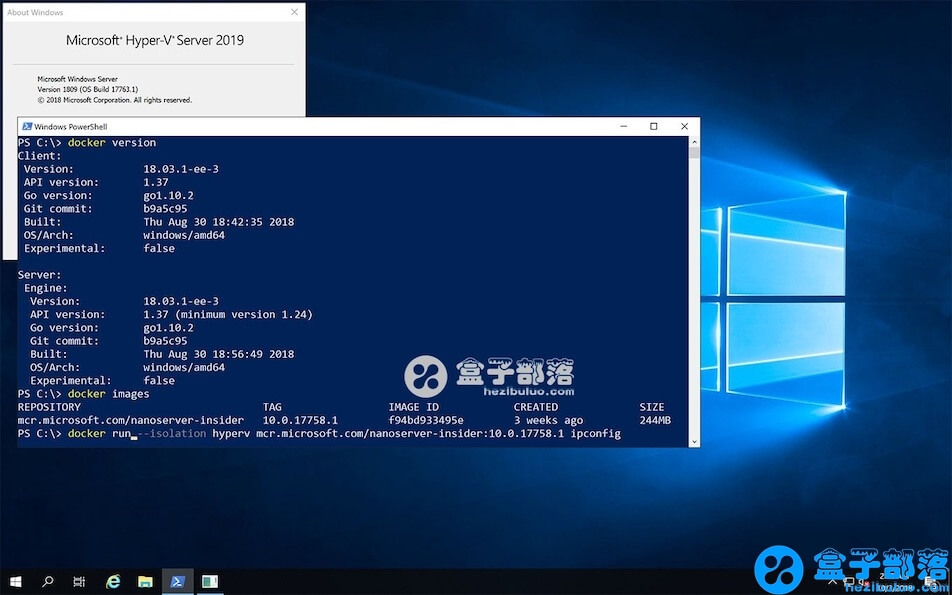Click repository mcr.microsoft.com/nanoserver-insider in the images row
Viewport: 952px width, 595px height.
coord(131,420)
